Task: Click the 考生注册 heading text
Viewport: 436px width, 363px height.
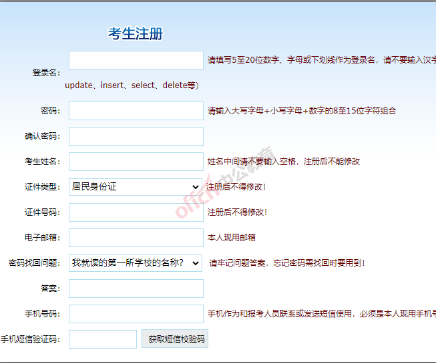Action: 135,34
